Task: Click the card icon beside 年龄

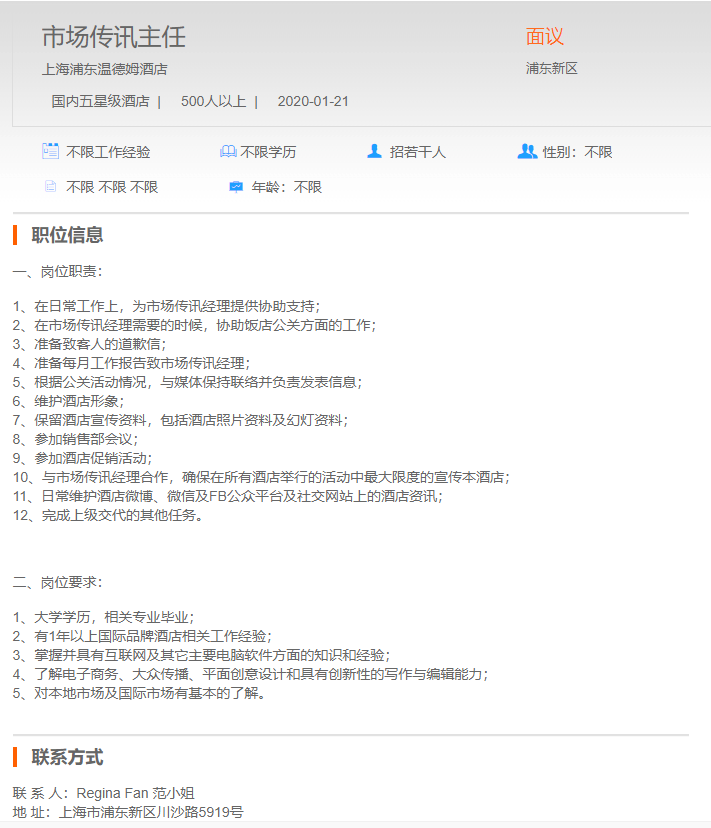Action: [236, 186]
